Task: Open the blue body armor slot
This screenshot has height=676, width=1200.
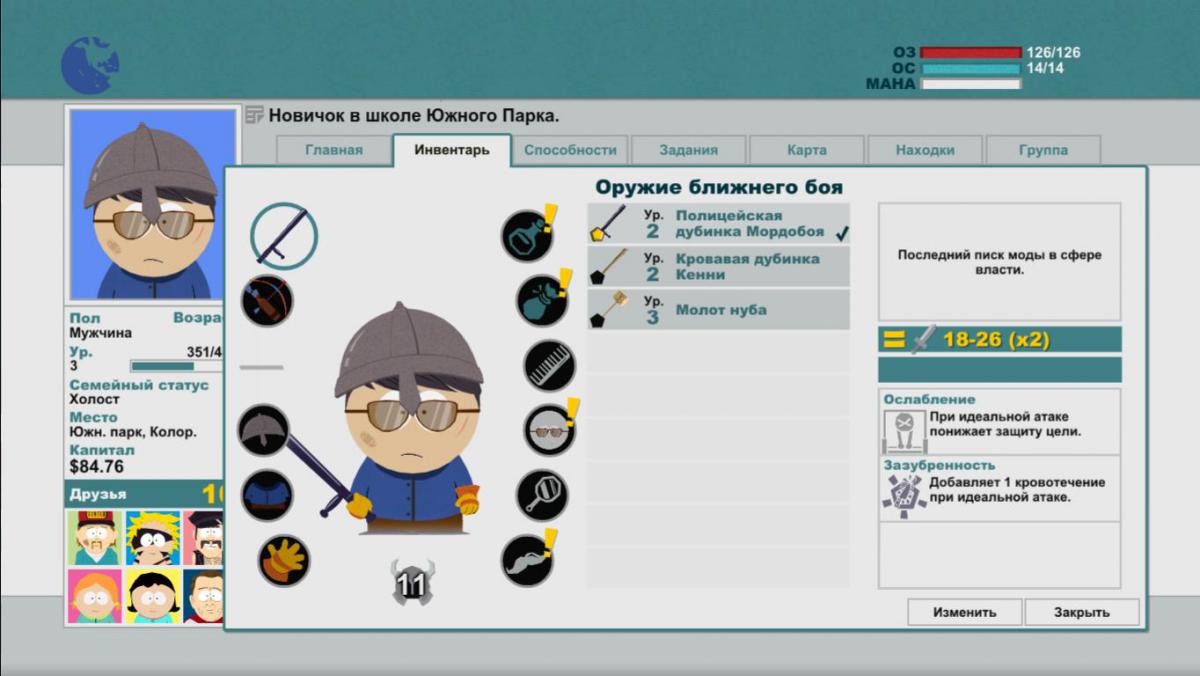Action: (267, 495)
